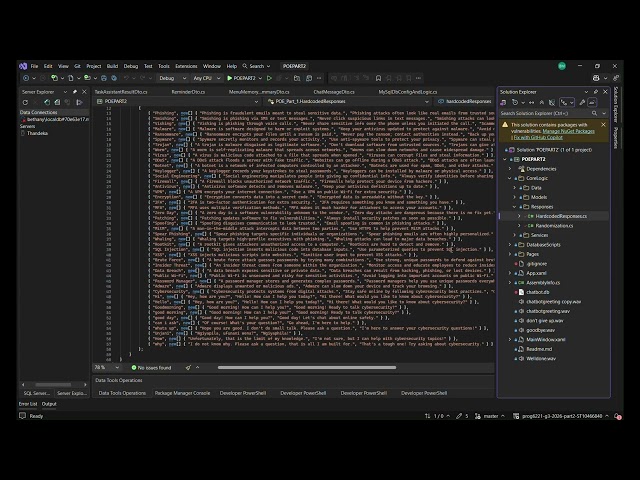Open the Error List tab
Screen dimensions: 640x480
(28, 404)
